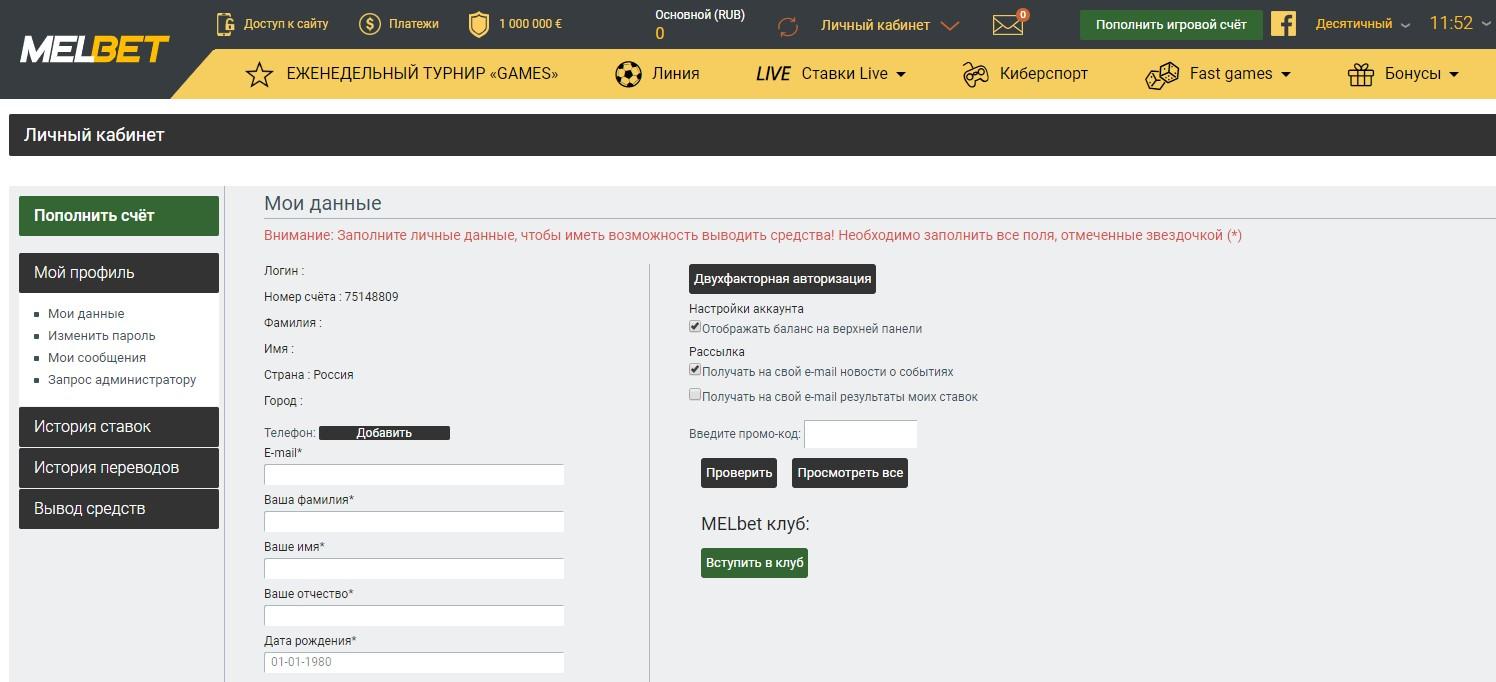Open the envelope messages icon
The width and height of the screenshot is (1496, 682).
coord(1008,25)
